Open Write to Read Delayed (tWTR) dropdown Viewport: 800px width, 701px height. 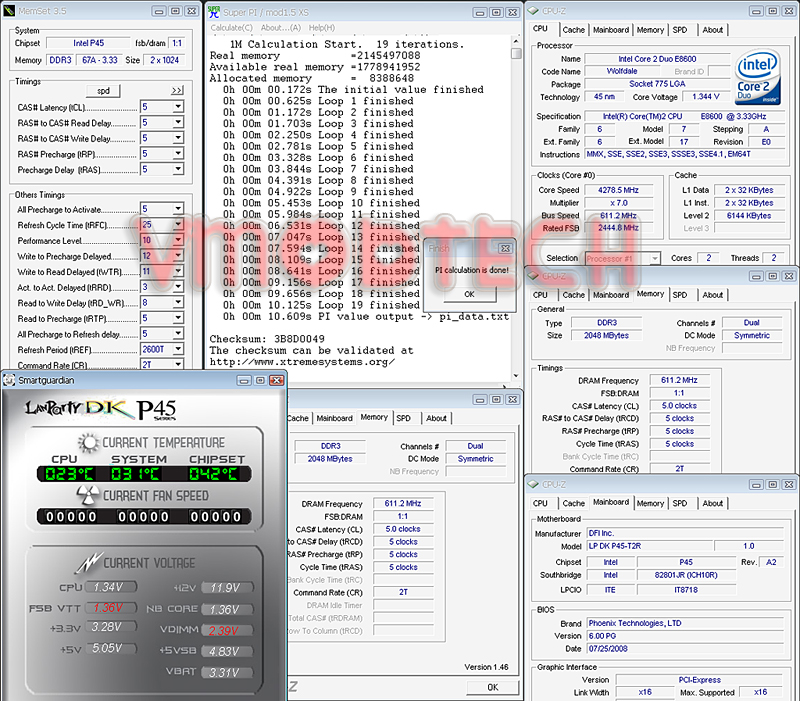tap(178, 271)
